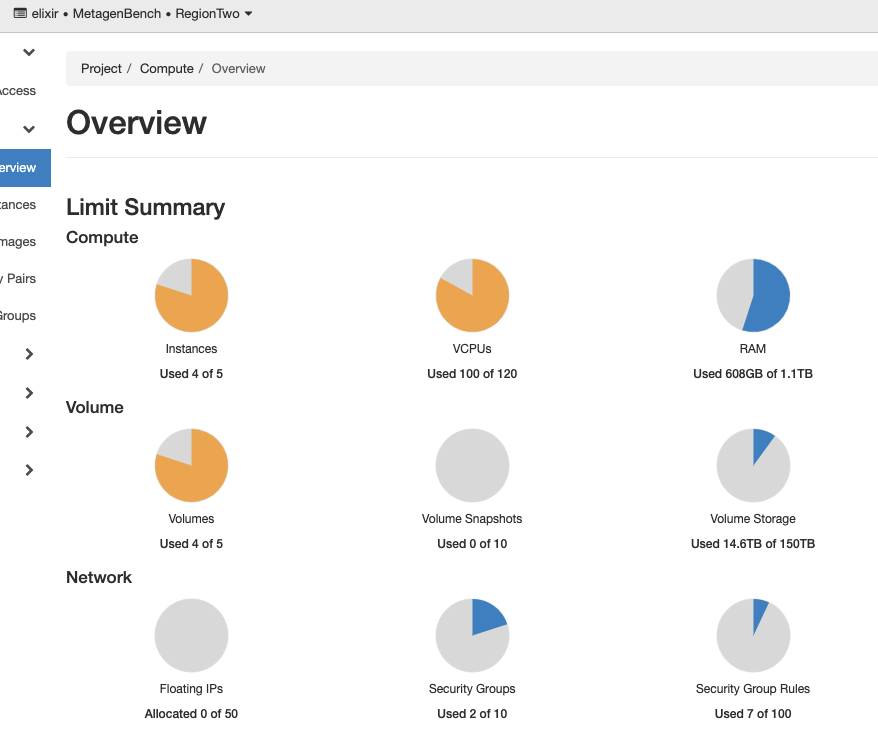Click the VCPUs usage pie chart
Screen dimensions: 878x749
[473, 295]
